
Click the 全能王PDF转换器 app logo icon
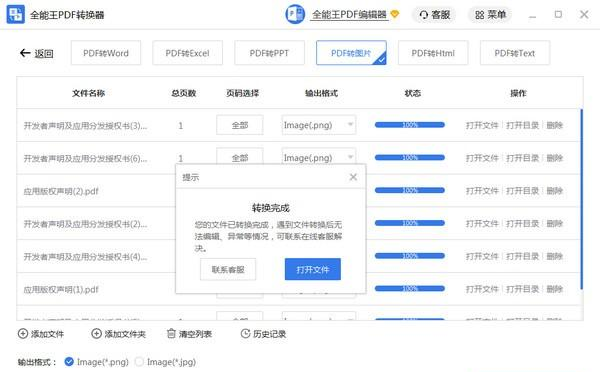(x=16, y=15)
